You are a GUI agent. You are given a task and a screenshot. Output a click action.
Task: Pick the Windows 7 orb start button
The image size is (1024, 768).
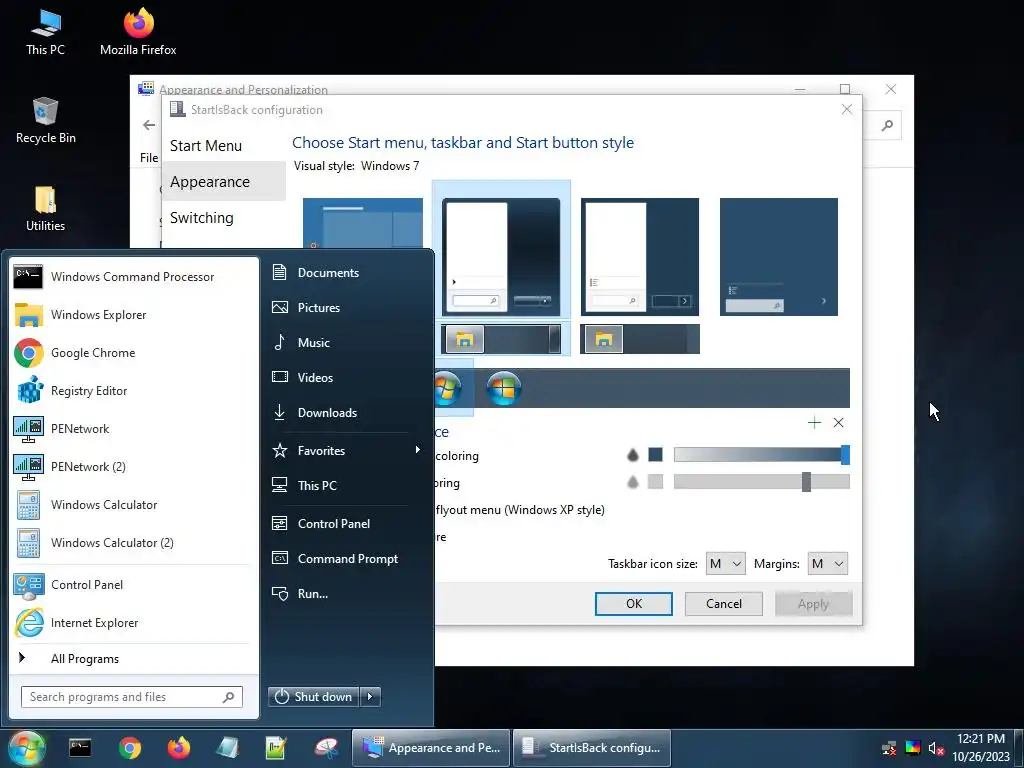coord(449,389)
